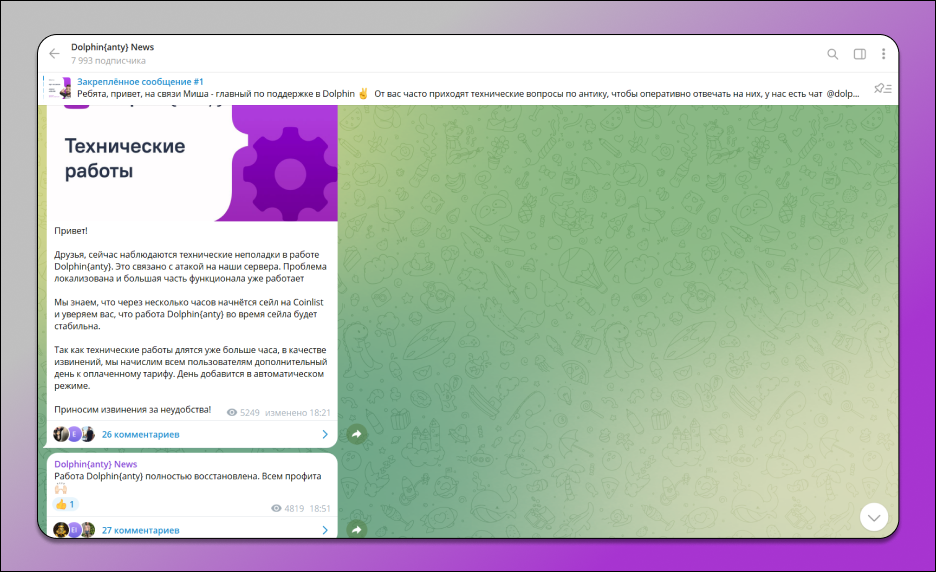Click the Dolphin{anty} News sender name
936x572 pixels.
96,465
